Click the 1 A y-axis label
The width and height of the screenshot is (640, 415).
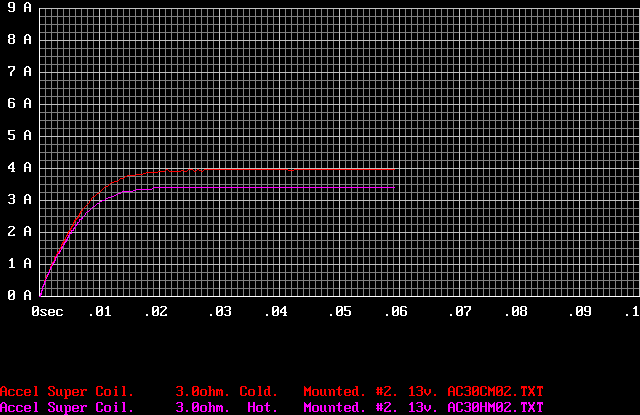click(x=19, y=264)
